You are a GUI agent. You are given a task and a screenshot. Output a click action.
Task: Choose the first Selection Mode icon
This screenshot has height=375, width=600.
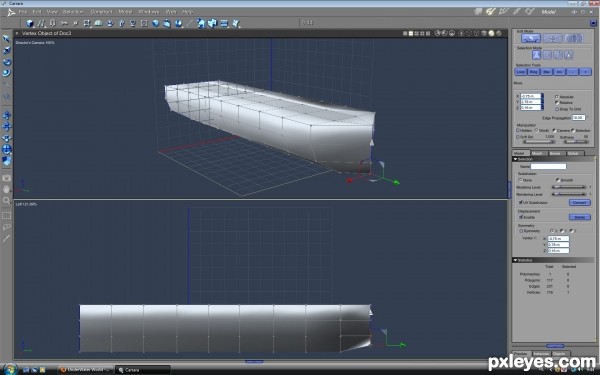536,55
